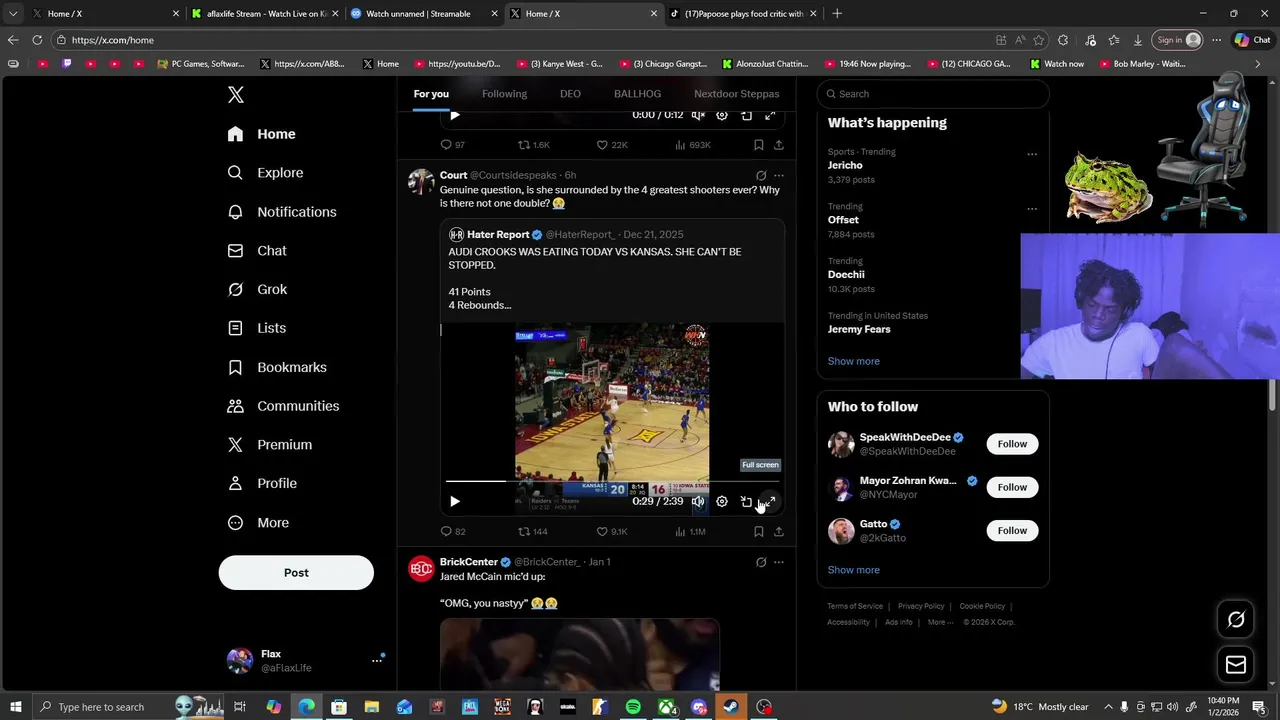
Task: Play the top 0:12 video
Action: coord(454,115)
